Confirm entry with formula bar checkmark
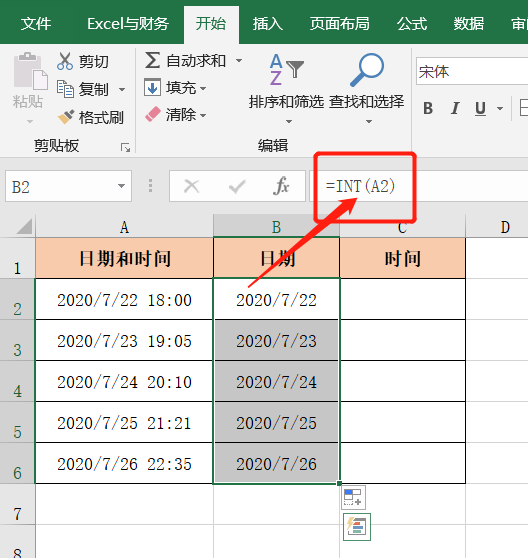Viewport: 528px width, 558px height. click(237, 186)
